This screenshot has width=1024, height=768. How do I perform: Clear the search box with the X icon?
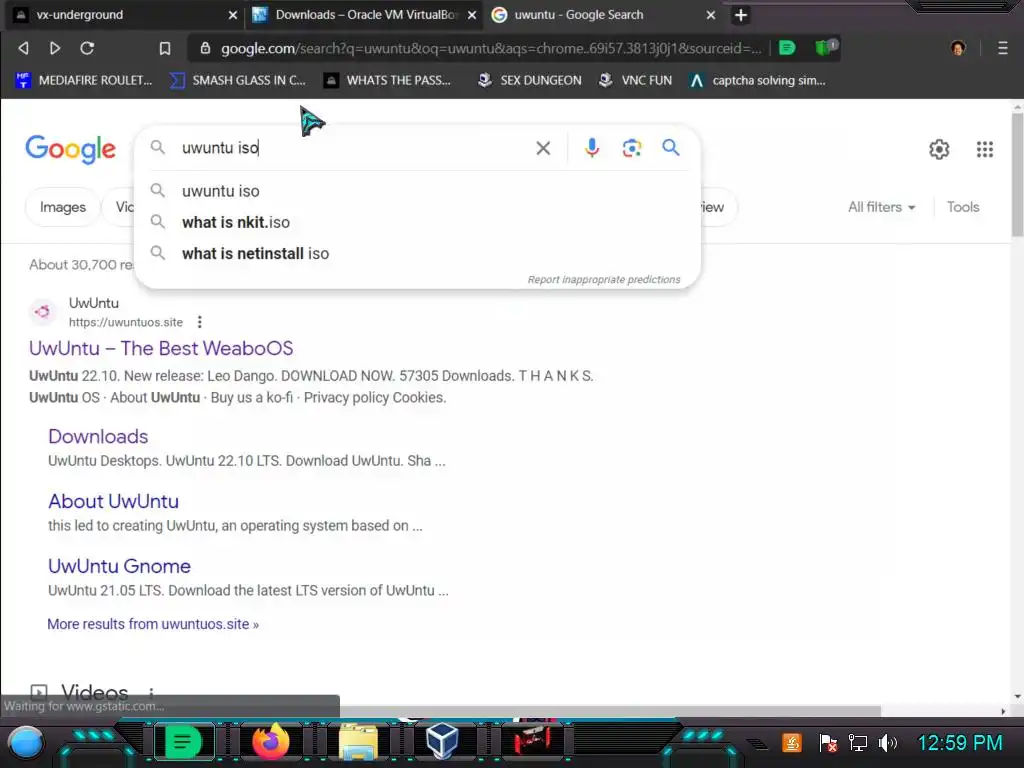(543, 148)
